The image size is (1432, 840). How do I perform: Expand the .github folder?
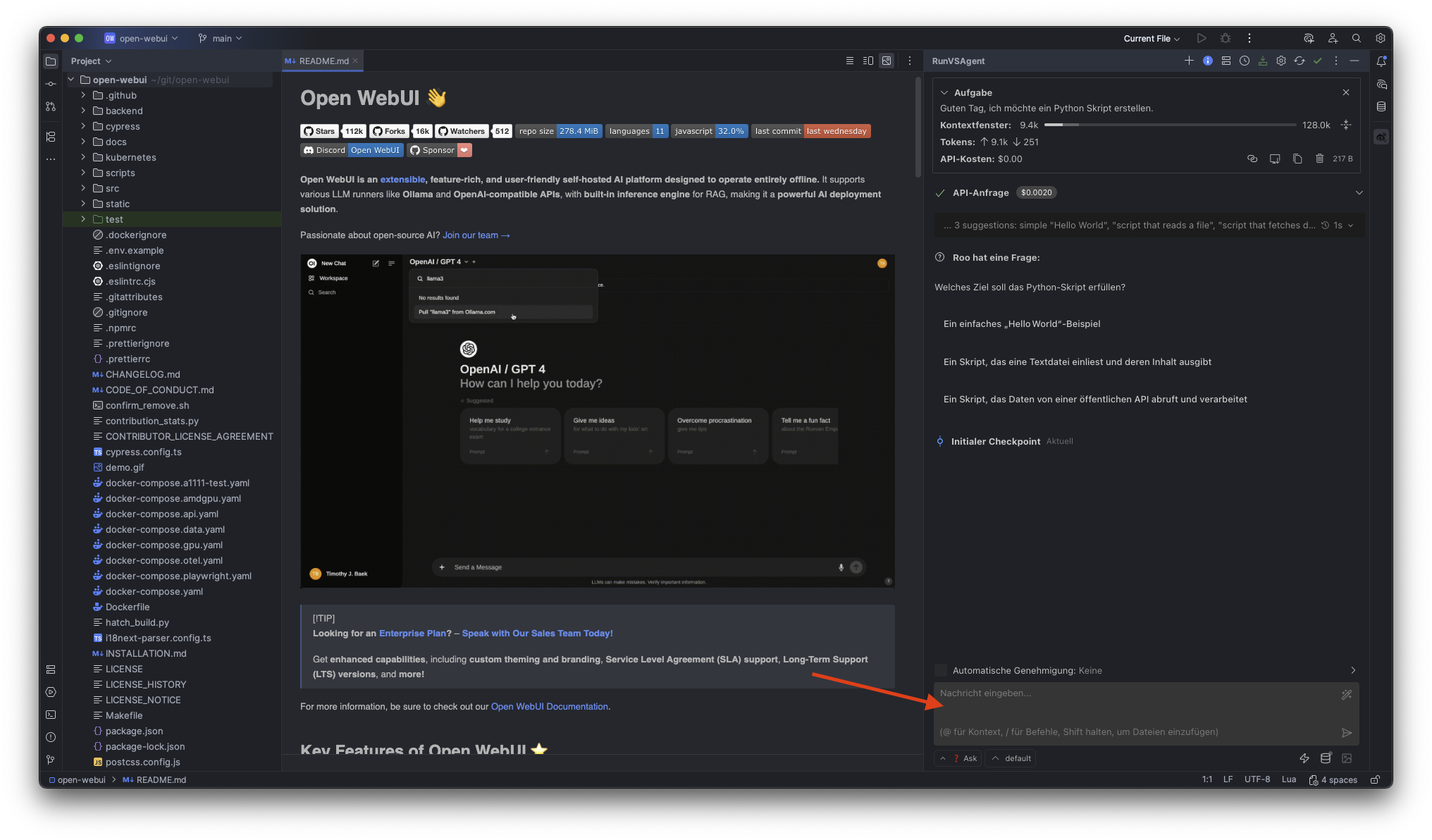coord(83,95)
